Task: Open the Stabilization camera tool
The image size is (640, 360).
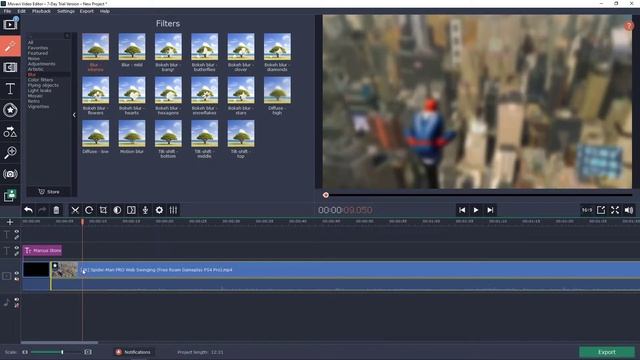Action: click(x=10, y=174)
